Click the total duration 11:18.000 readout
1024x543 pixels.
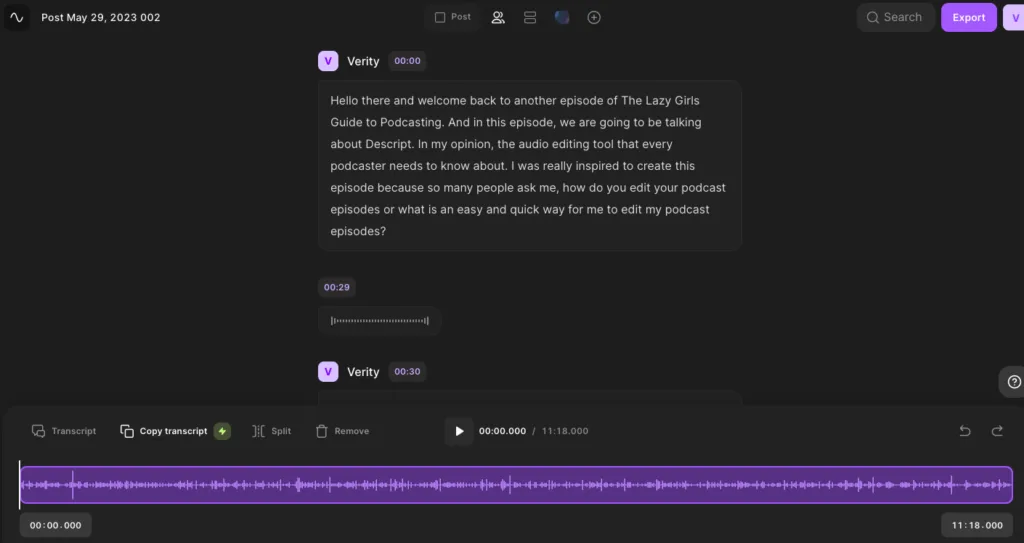click(565, 431)
